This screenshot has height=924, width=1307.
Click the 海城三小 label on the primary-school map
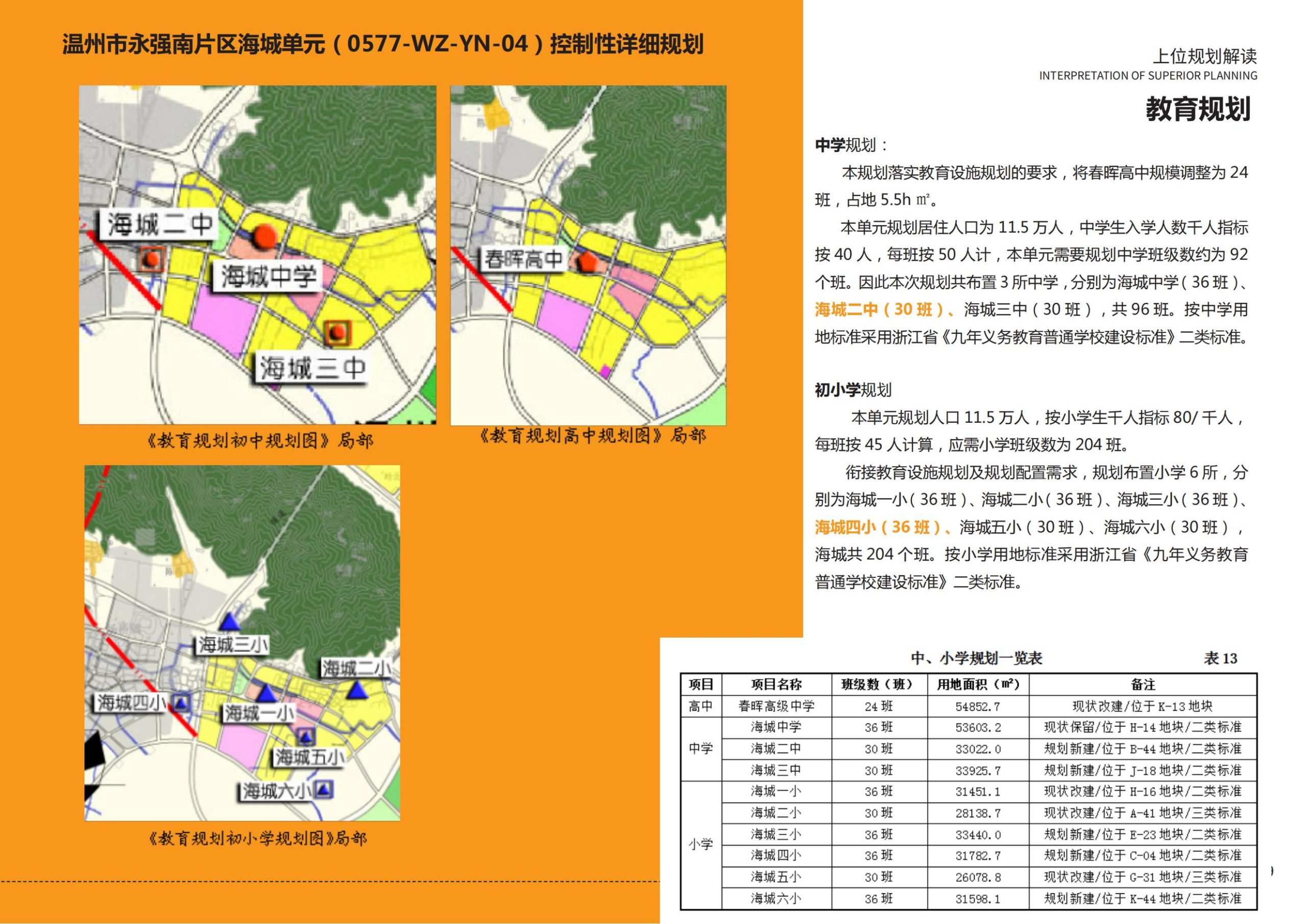click(233, 645)
